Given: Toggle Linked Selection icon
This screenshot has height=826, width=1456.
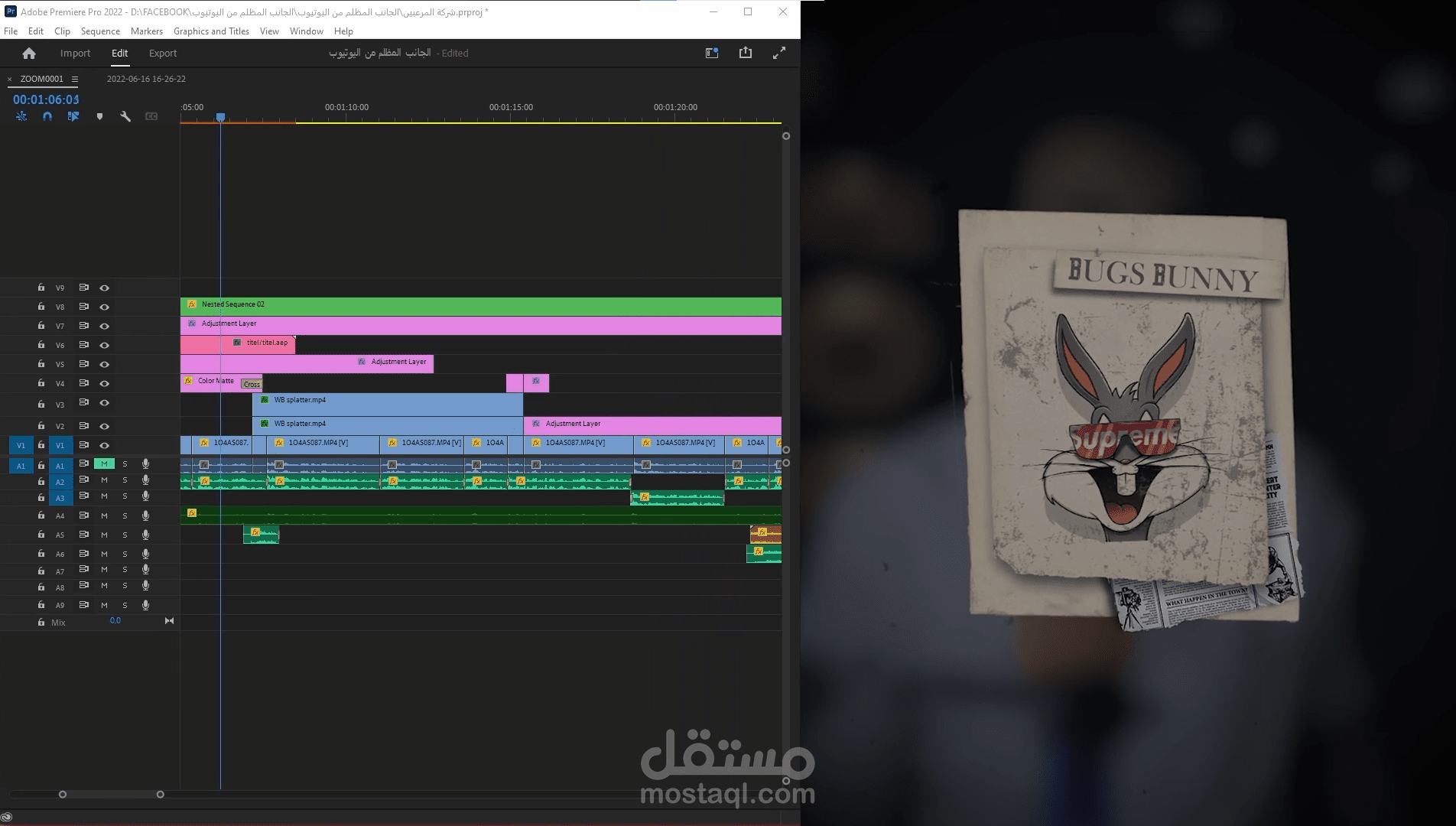Looking at the screenshot, I should pos(73,116).
